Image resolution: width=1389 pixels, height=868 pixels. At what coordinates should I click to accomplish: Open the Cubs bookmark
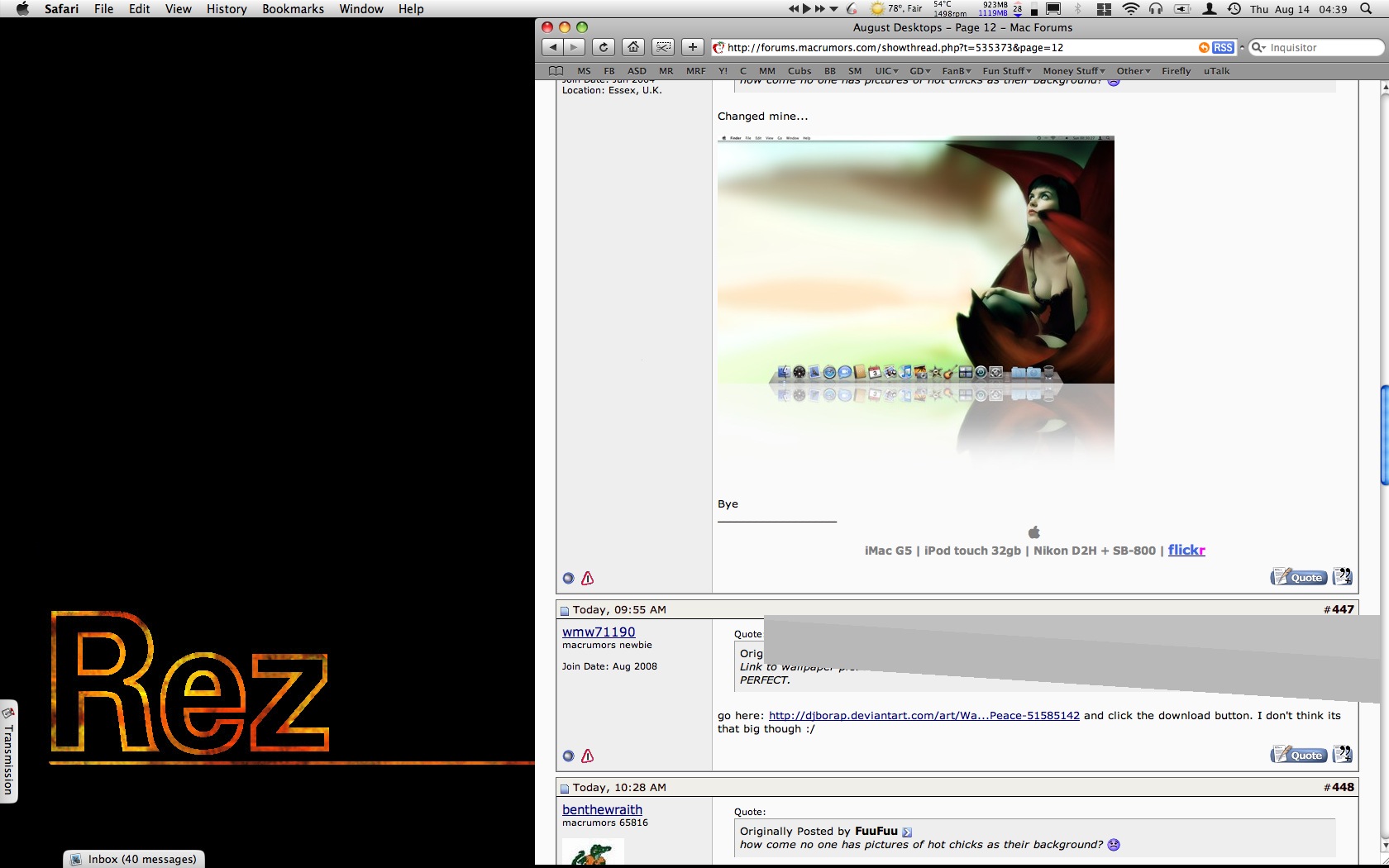pos(800,71)
